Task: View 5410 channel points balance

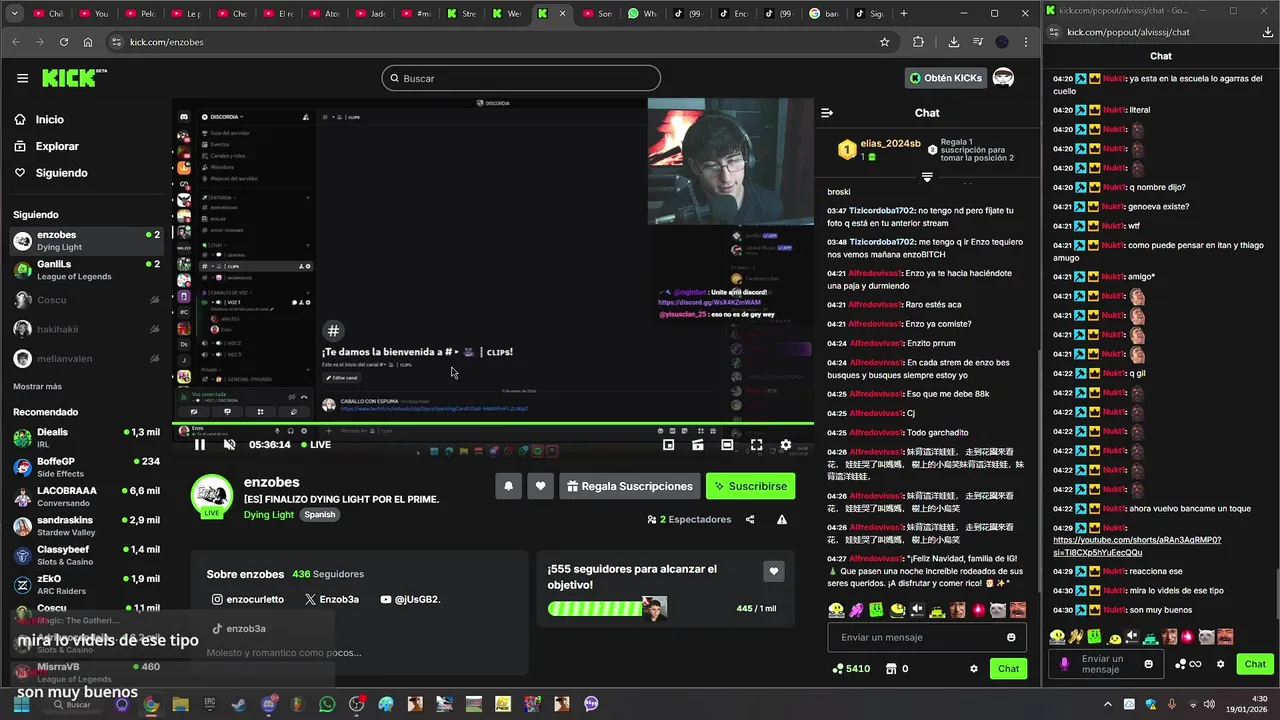Action: click(x=851, y=669)
